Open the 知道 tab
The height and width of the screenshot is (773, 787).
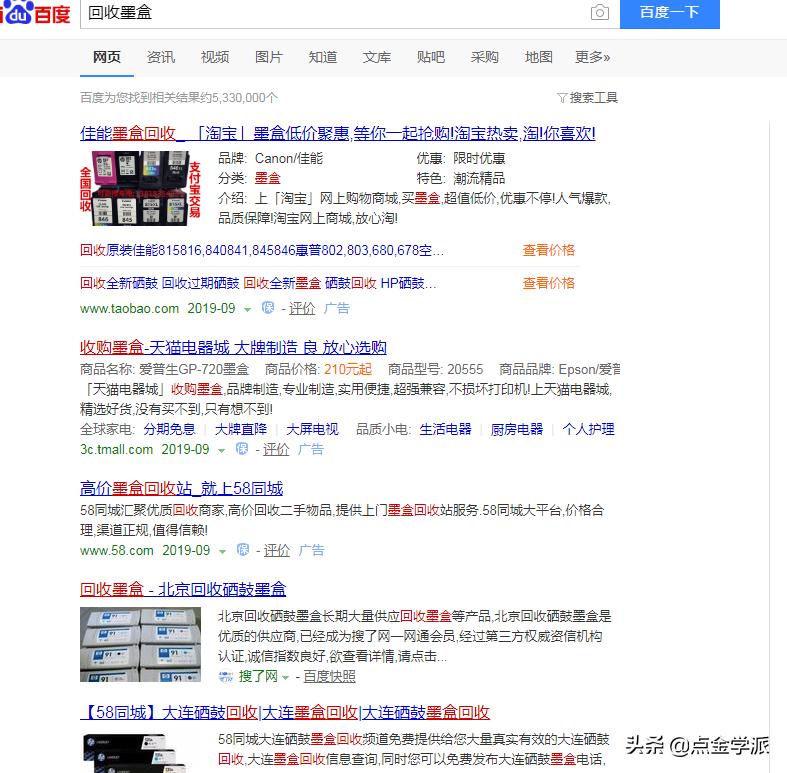tap(323, 57)
